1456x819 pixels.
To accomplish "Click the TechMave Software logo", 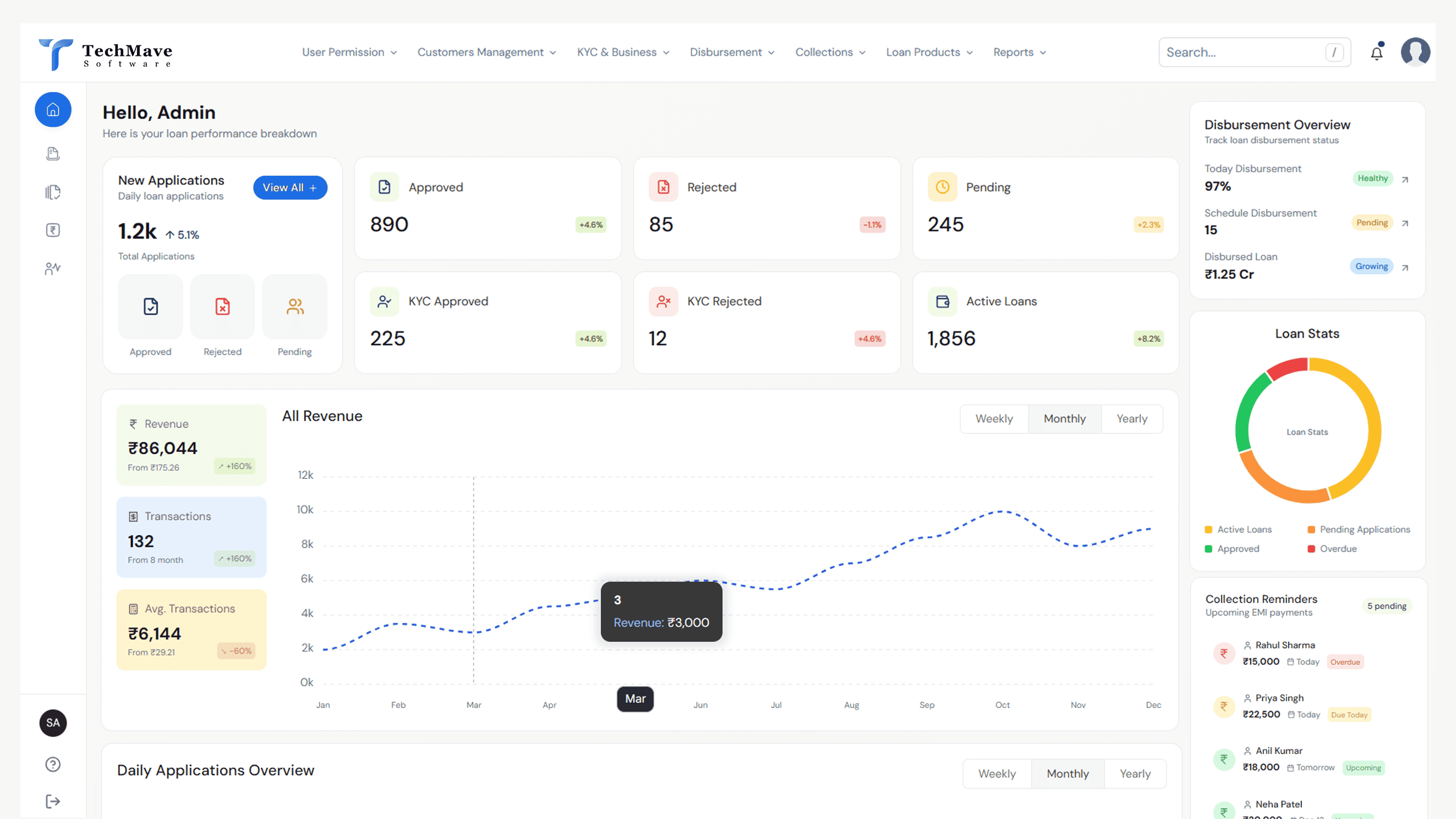I will 105,55.
